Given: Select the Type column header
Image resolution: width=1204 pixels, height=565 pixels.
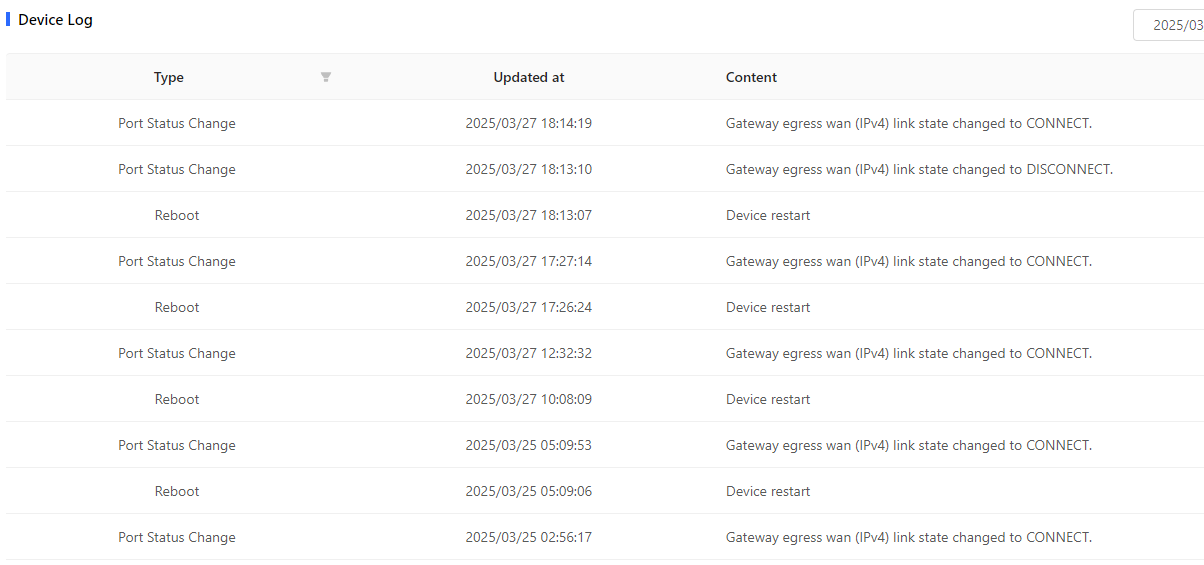Looking at the screenshot, I should 169,77.
